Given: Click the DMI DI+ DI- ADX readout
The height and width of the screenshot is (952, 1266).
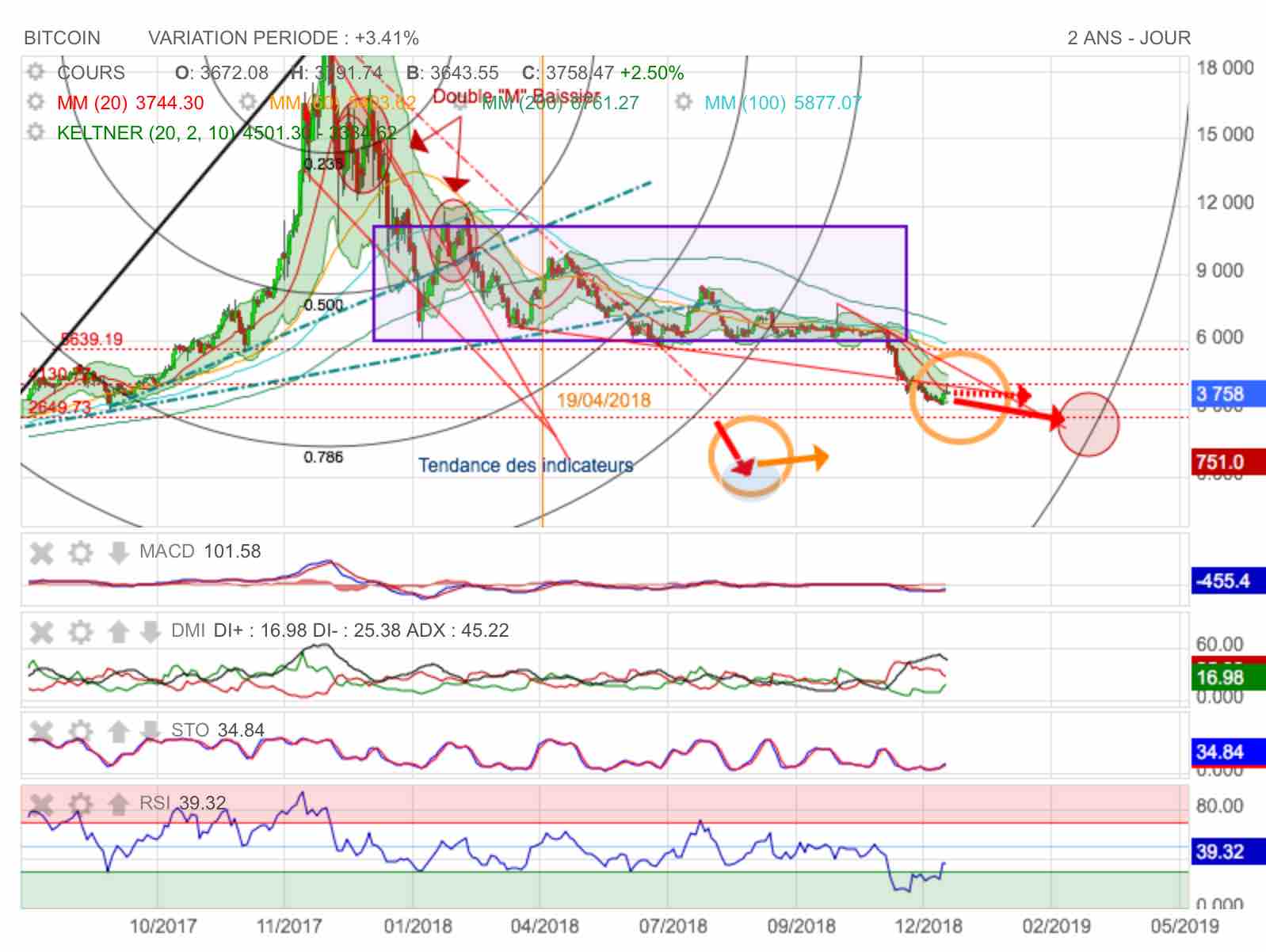Looking at the screenshot, I should pyautogui.click(x=340, y=630).
